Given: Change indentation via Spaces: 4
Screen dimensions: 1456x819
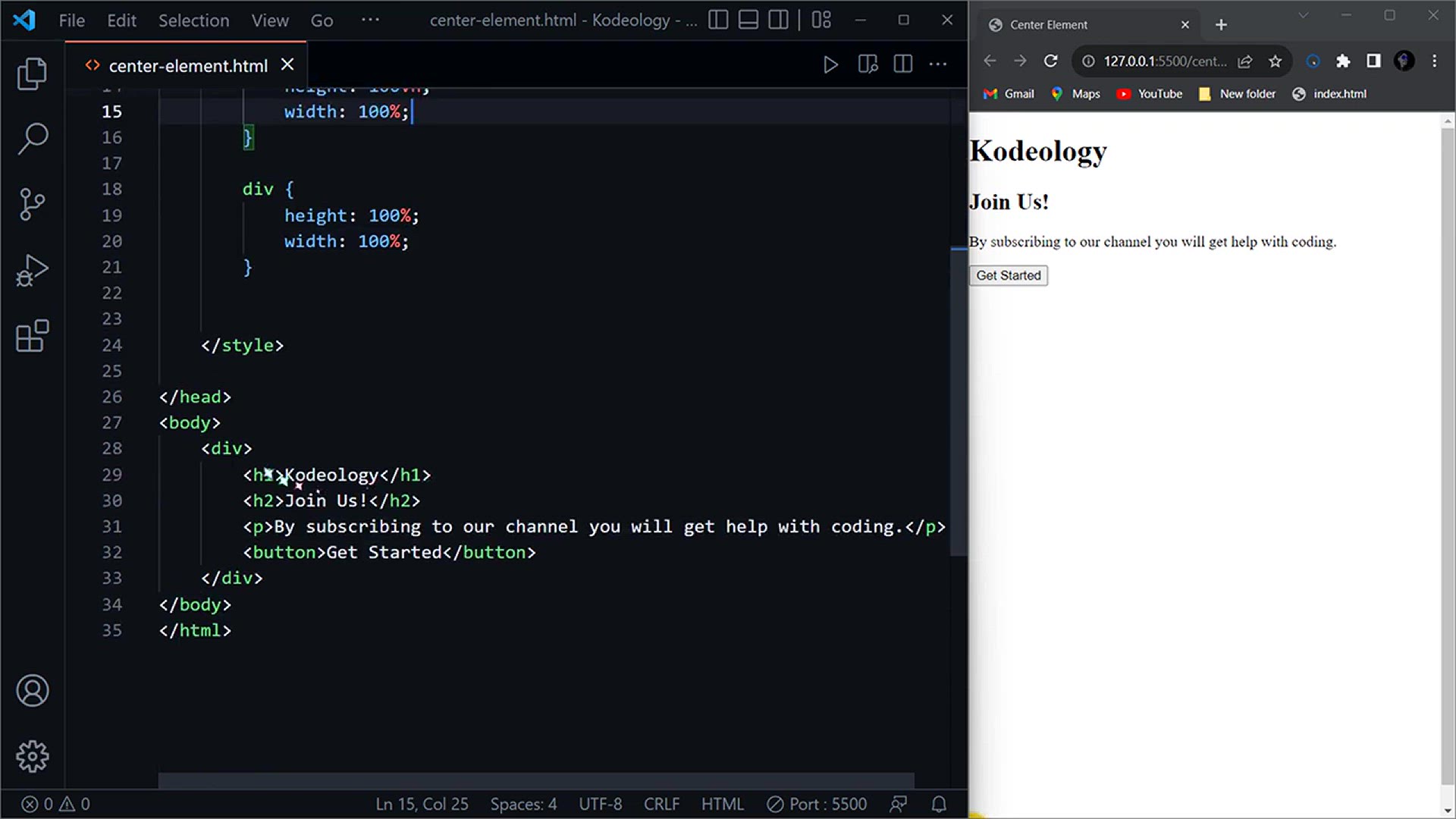Looking at the screenshot, I should tap(523, 804).
